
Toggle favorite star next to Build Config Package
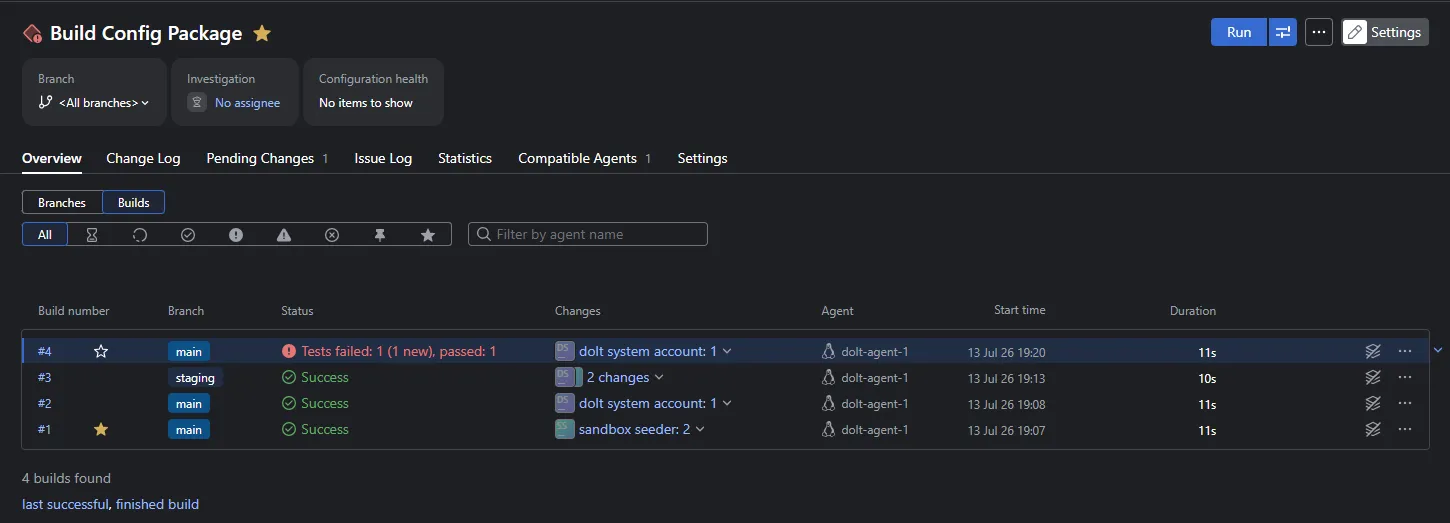[262, 33]
